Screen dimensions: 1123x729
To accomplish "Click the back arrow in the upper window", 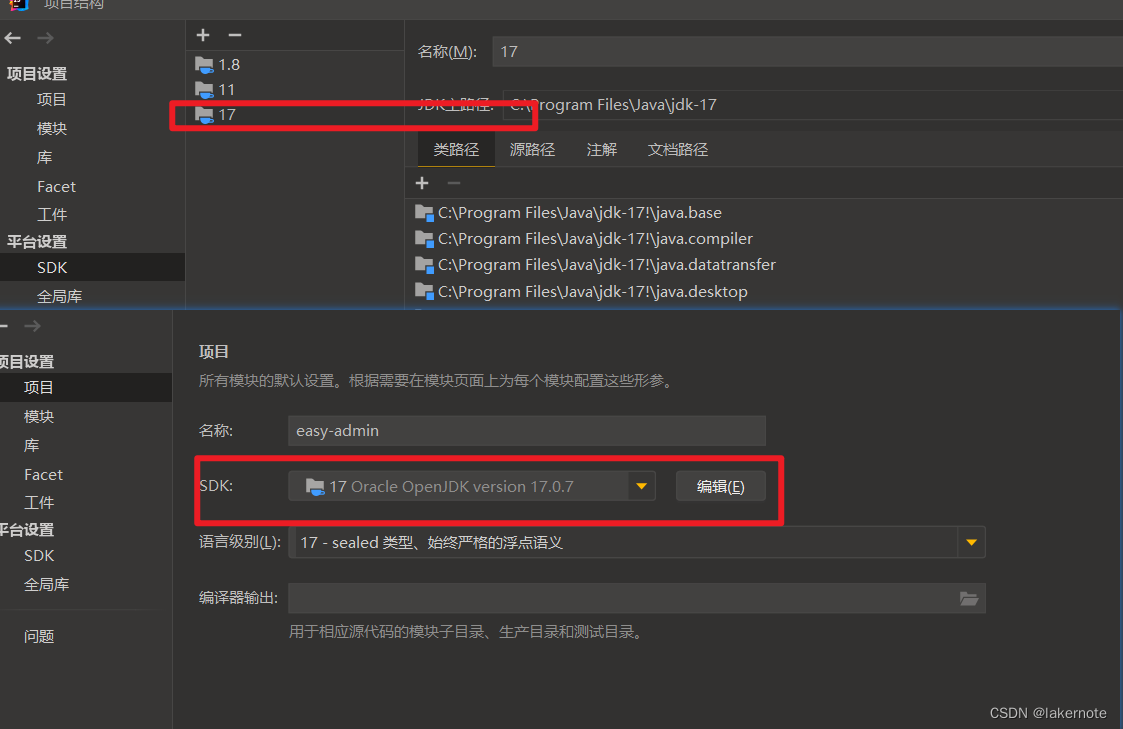I will (13, 38).
